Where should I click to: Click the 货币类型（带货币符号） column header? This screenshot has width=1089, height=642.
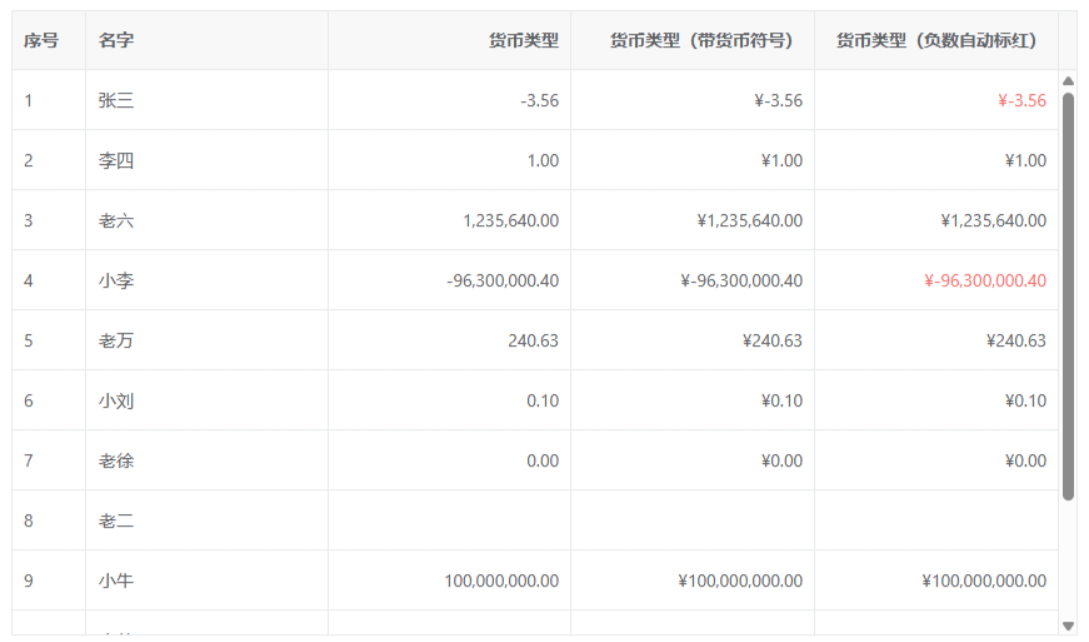tap(692, 40)
